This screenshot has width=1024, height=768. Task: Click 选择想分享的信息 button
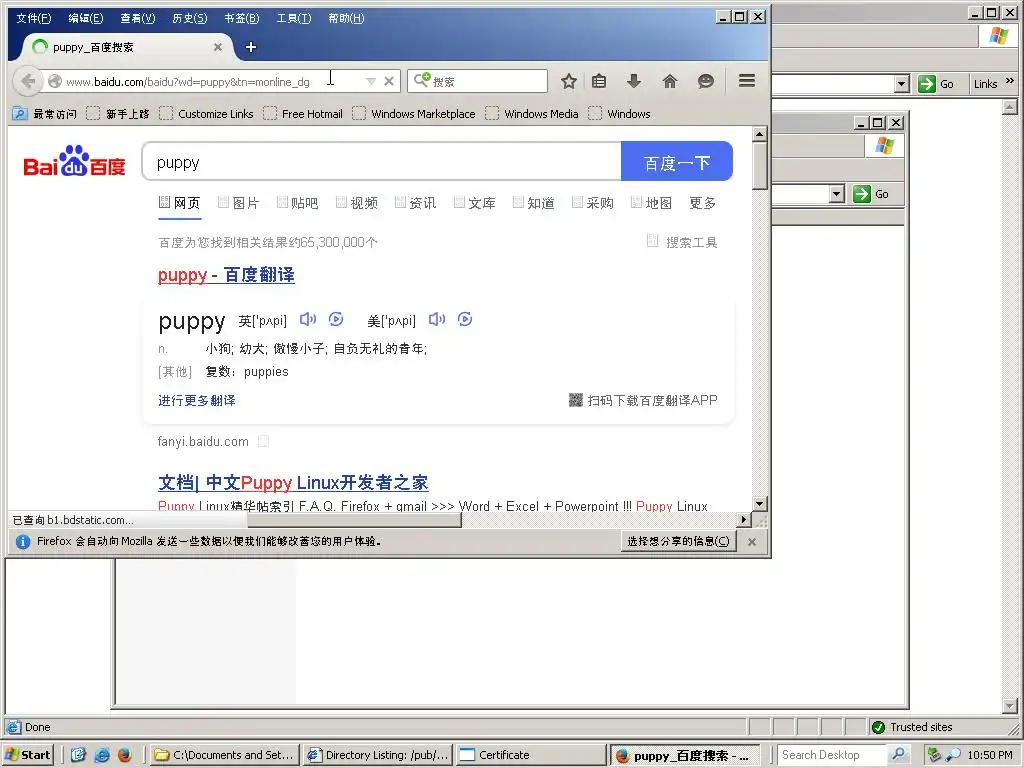[x=679, y=541]
